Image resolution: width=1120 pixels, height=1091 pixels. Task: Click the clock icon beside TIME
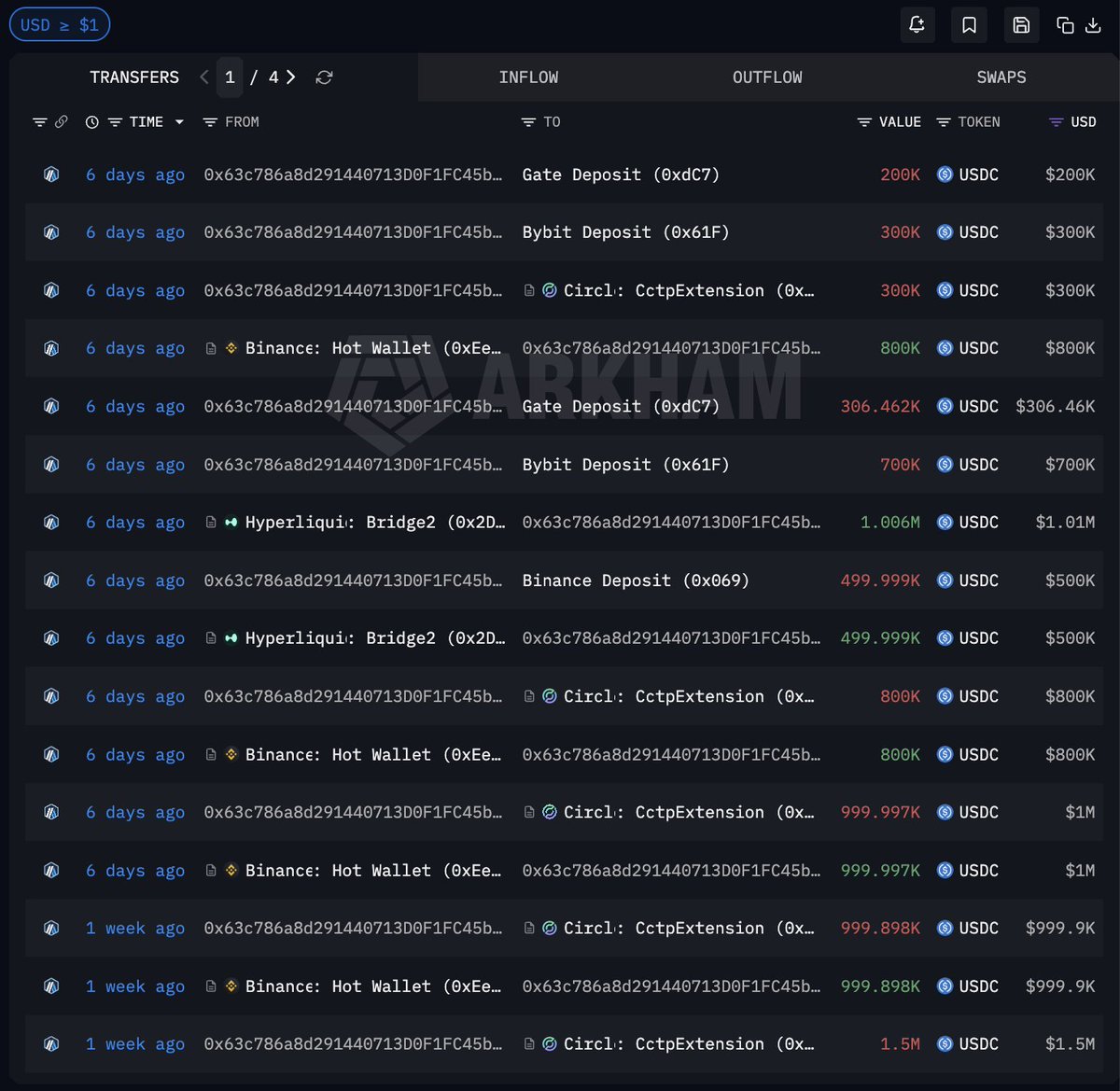[x=91, y=122]
